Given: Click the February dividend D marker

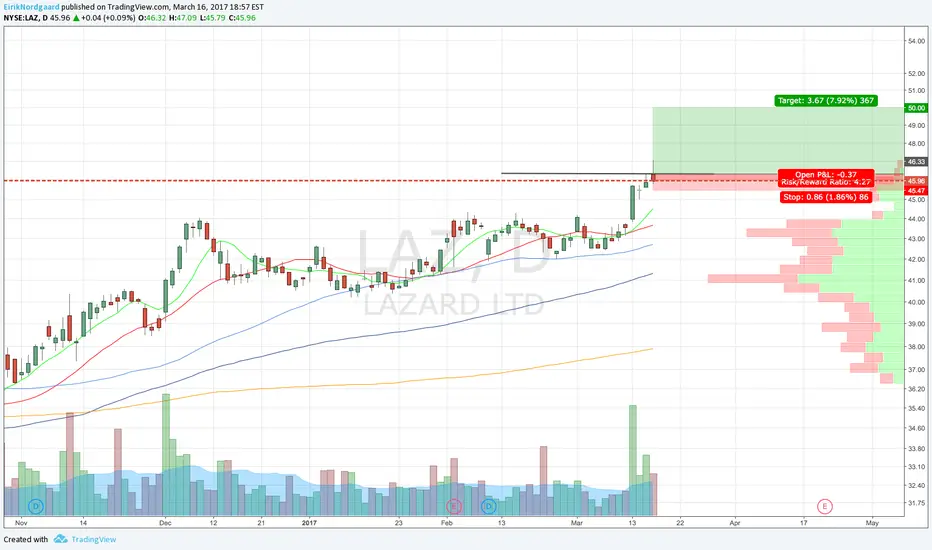Looking at the screenshot, I should (489, 507).
